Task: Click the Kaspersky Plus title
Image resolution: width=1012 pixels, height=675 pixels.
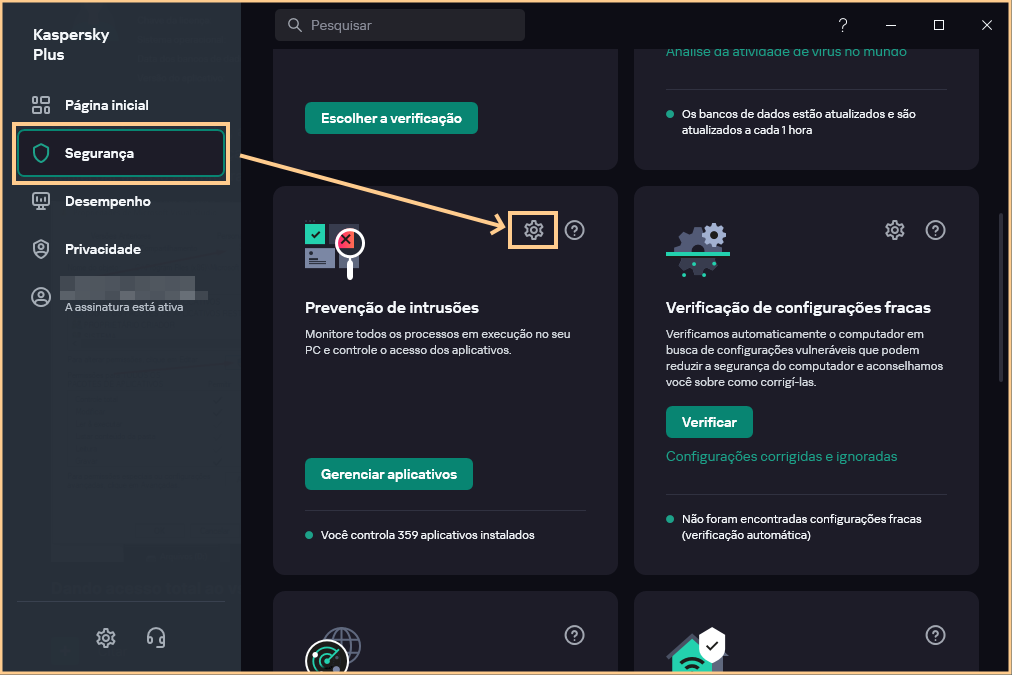Action: point(71,45)
